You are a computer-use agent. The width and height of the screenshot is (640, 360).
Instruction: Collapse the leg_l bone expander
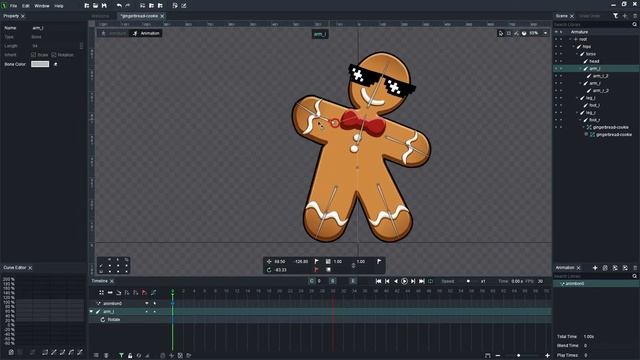[x=577, y=98]
